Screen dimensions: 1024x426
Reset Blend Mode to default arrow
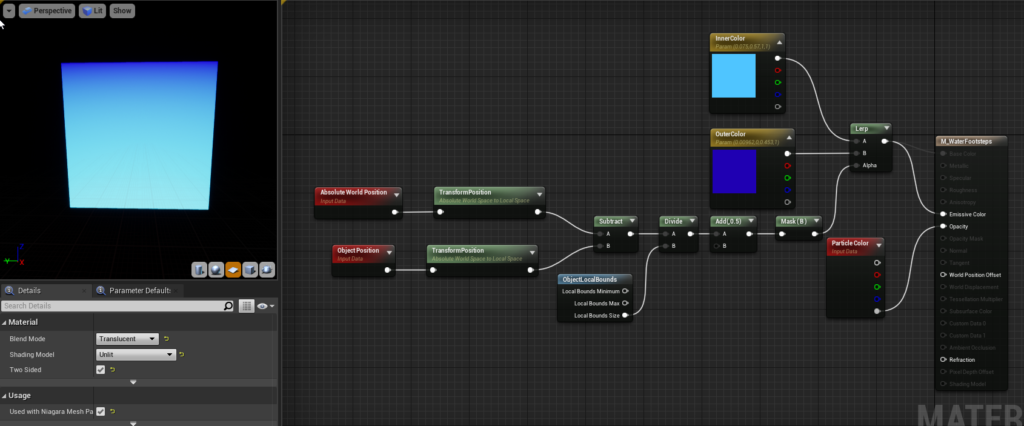pyautogui.click(x=167, y=339)
